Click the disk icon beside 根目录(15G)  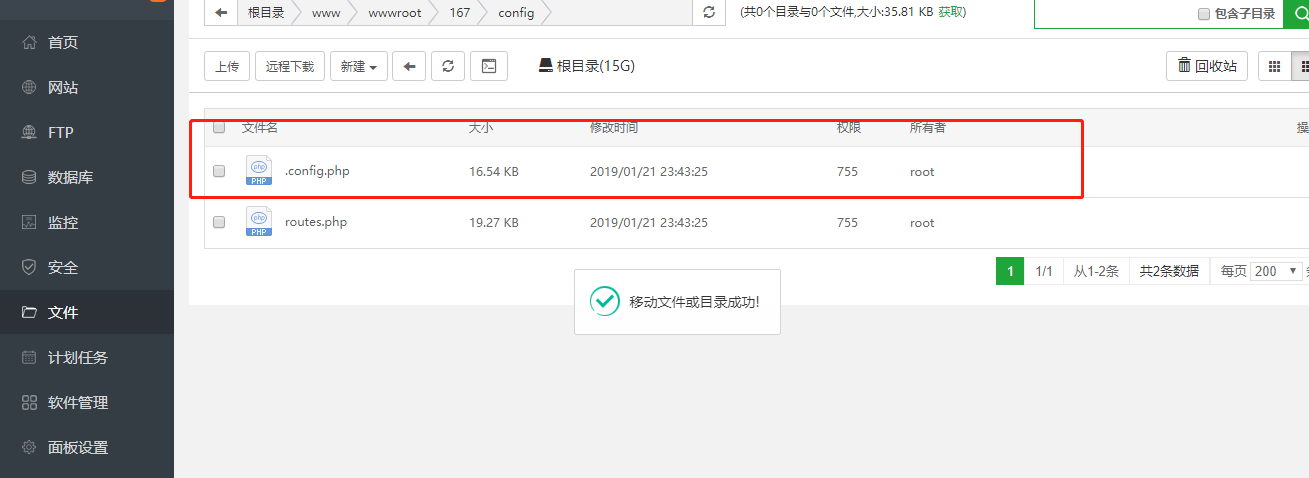pos(546,65)
